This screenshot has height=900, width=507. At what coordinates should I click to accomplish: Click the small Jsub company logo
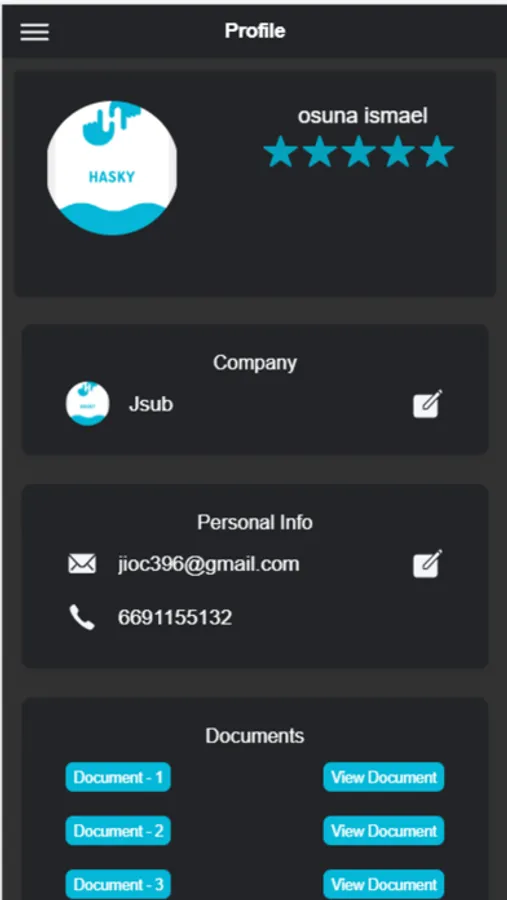[x=87, y=404]
